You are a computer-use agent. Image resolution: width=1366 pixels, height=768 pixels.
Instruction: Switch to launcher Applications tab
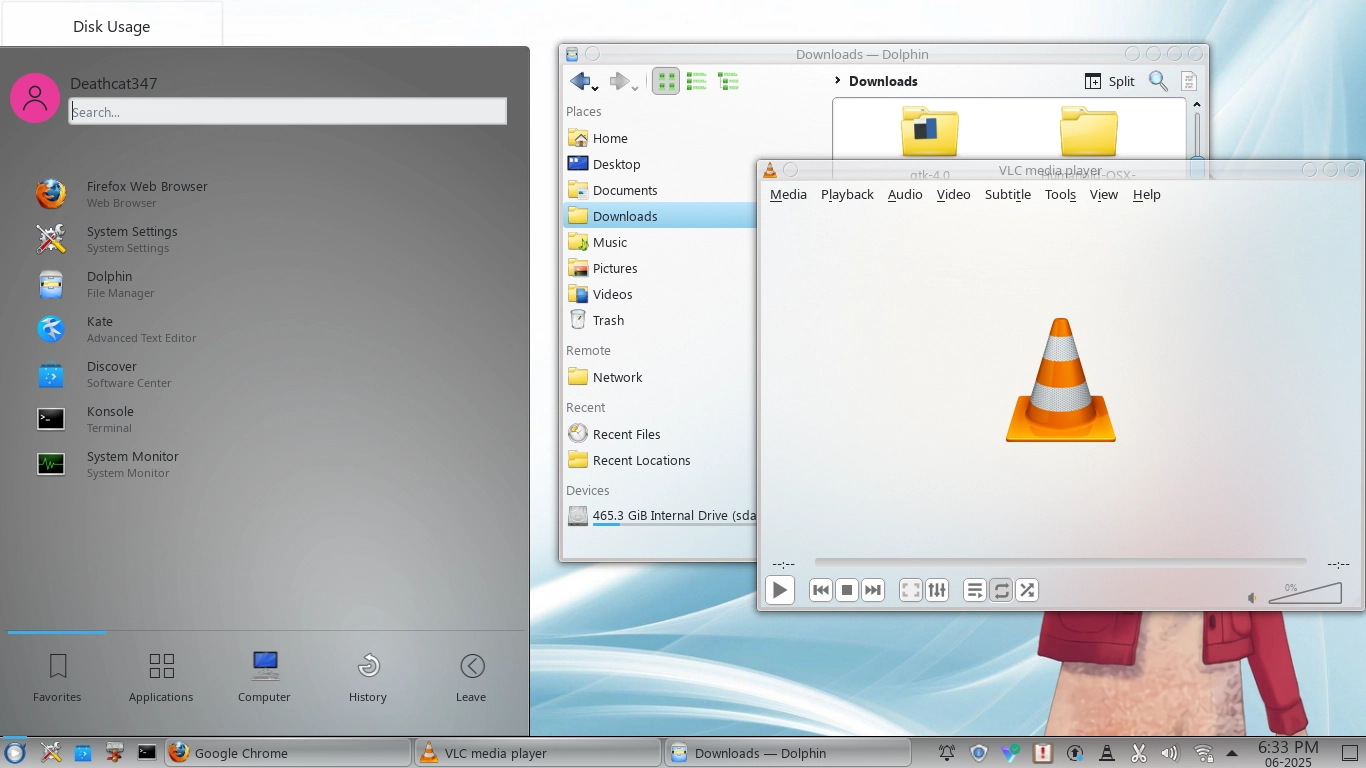tap(161, 677)
